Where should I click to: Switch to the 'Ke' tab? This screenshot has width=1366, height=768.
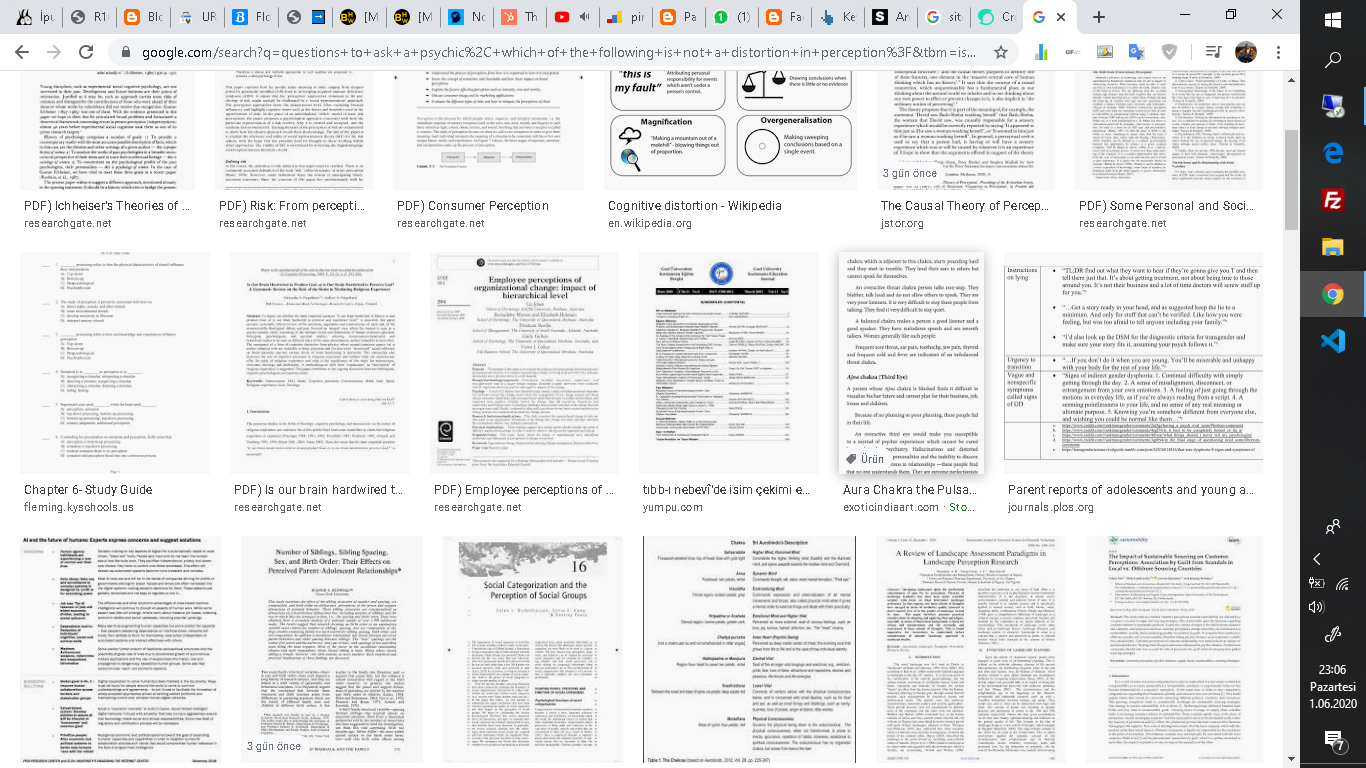pyautogui.click(x=837, y=17)
